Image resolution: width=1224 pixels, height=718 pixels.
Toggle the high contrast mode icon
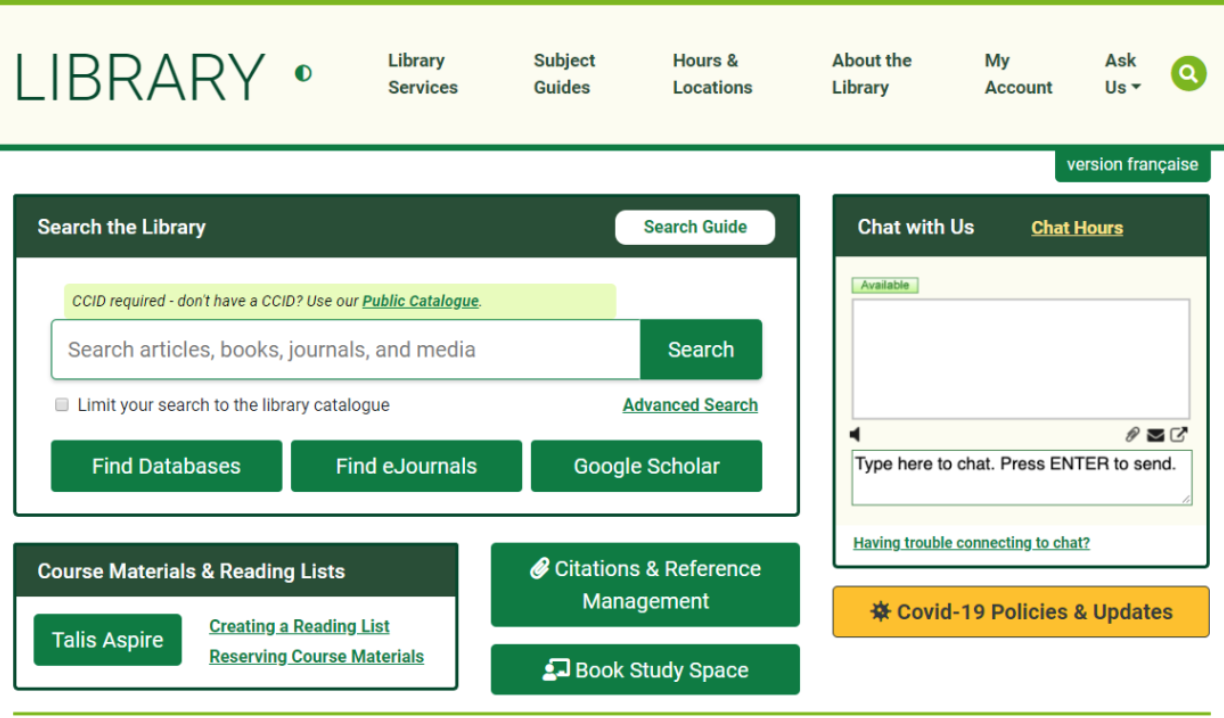coord(303,73)
